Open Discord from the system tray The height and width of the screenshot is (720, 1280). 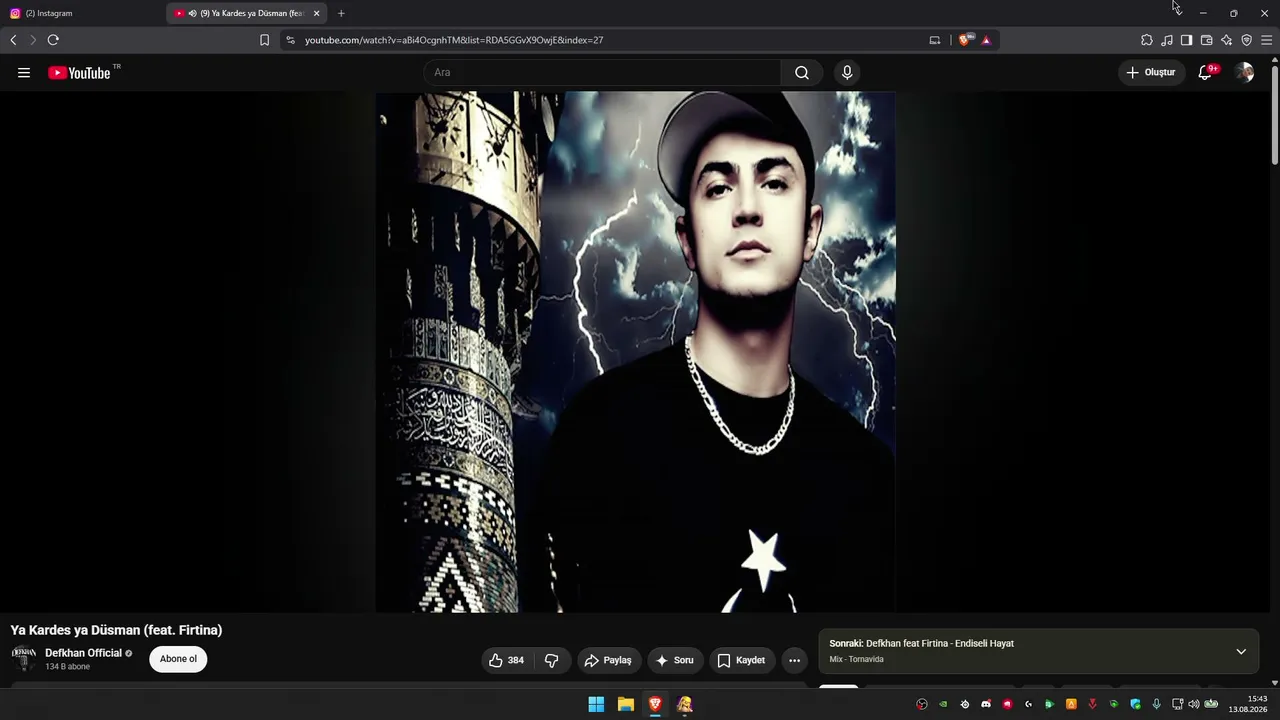[x=986, y=704]
